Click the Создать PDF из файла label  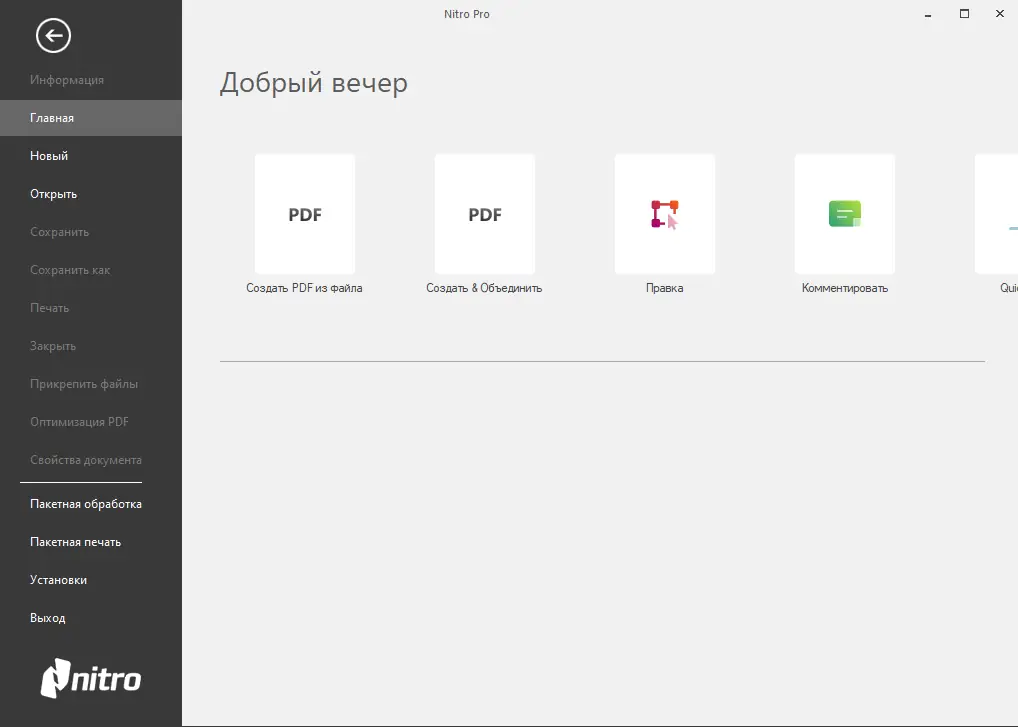pyautogui.click(x=304, y=288)
